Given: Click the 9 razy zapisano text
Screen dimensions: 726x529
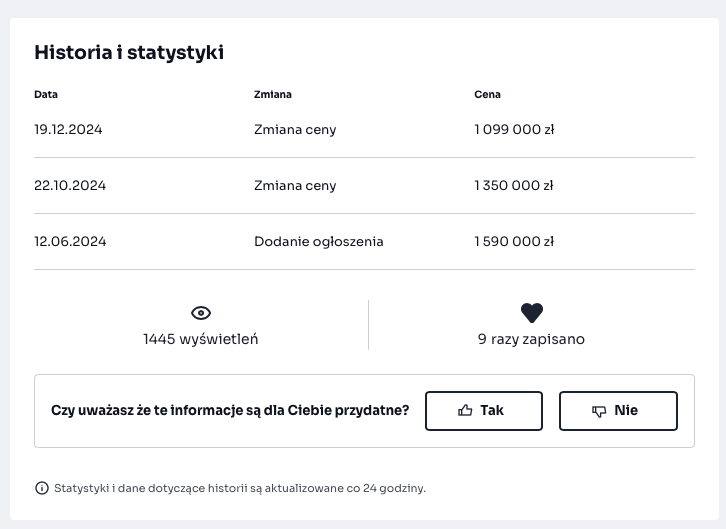Looking at the screenshot, I should pyautogui.click(x=531, y=339).
